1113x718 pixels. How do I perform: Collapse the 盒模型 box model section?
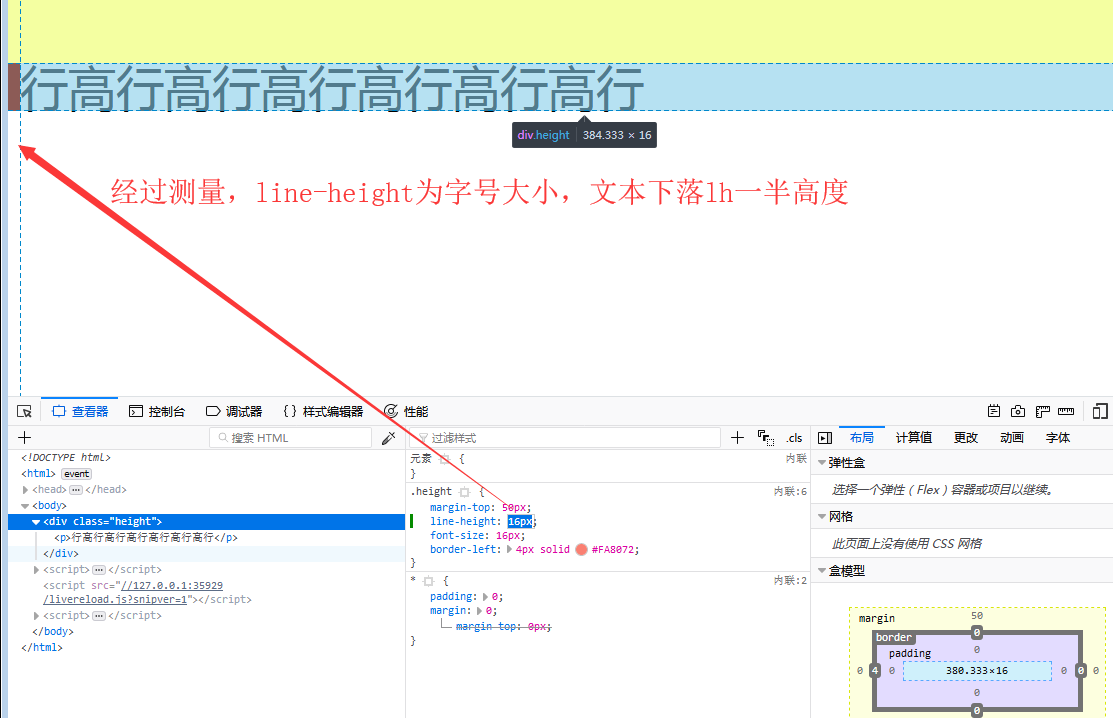point(822,570)
